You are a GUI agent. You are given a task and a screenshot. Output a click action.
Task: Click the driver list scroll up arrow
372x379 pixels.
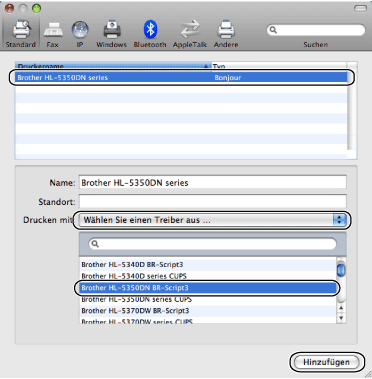point(341,308)
